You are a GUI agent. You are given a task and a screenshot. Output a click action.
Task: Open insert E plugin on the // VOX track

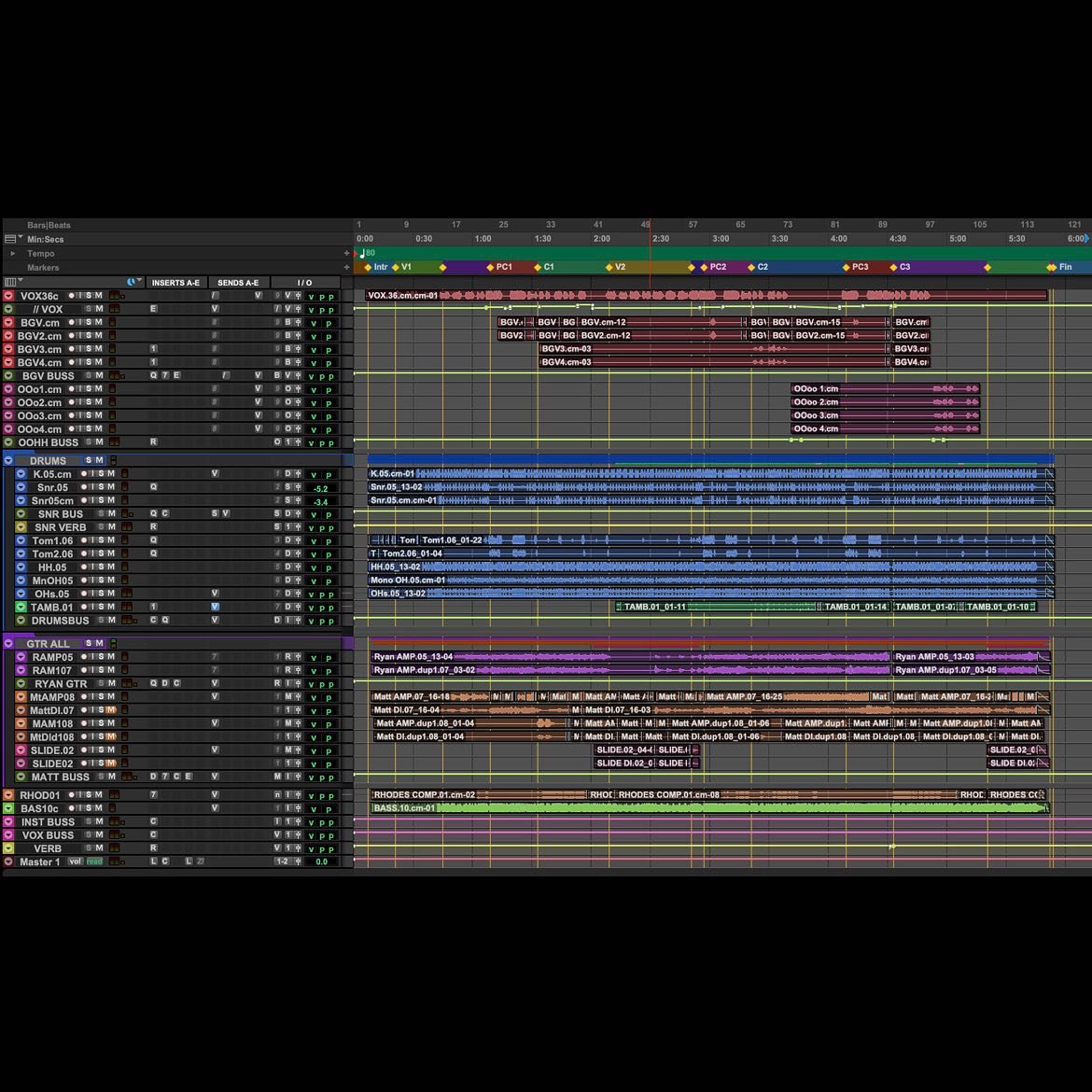point(153,309)
